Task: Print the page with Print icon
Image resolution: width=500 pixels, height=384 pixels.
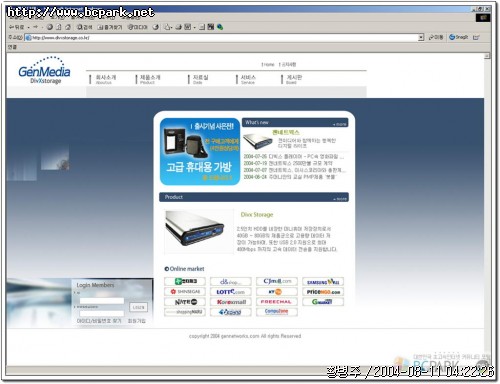Action: [179, 27]
